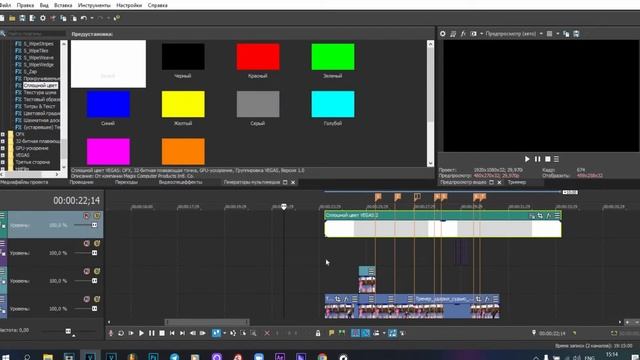Open the Undo history dropdown arrow
640x360 pixels.
92,18
